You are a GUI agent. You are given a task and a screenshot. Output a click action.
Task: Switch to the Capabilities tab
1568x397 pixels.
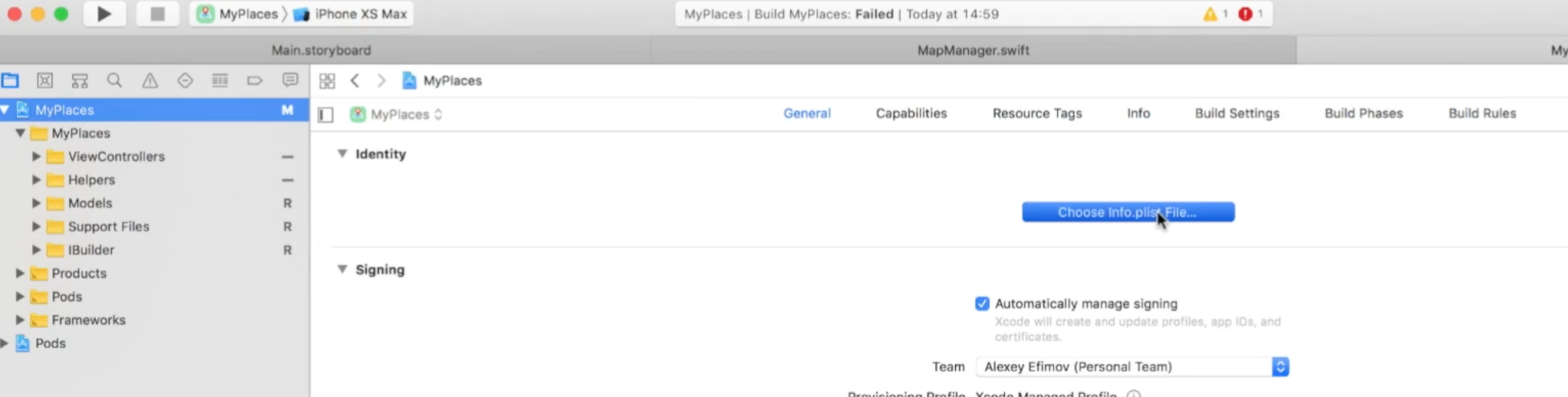click(x=911, y=113)
